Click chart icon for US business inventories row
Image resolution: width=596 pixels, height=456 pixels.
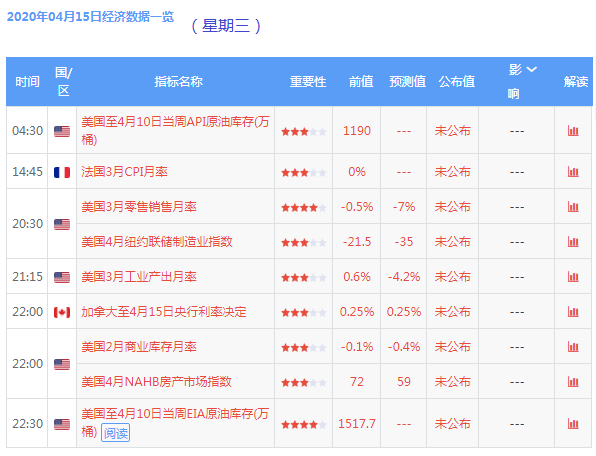(573, 347)
